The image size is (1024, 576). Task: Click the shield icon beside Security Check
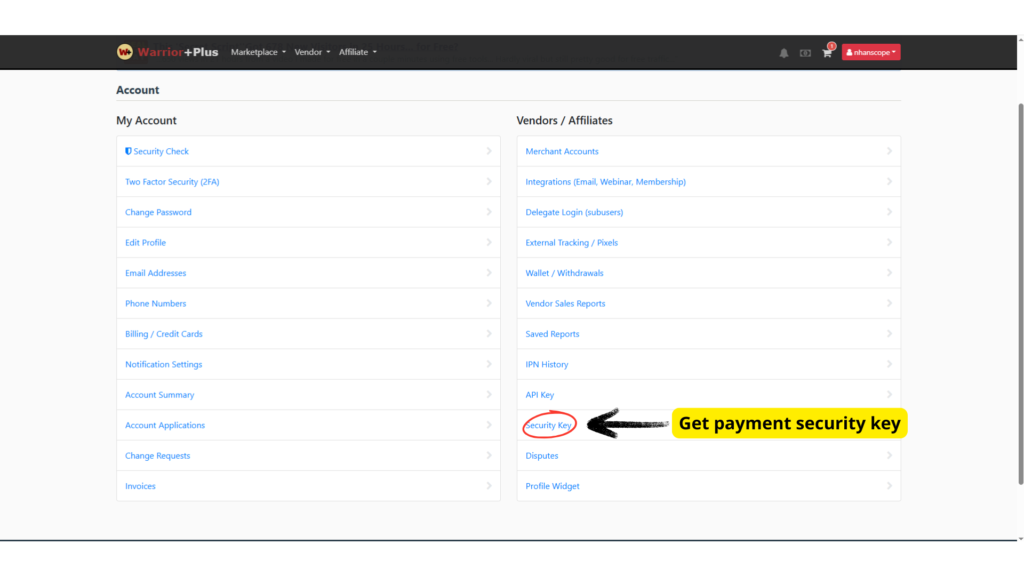[x=128, y=151]
